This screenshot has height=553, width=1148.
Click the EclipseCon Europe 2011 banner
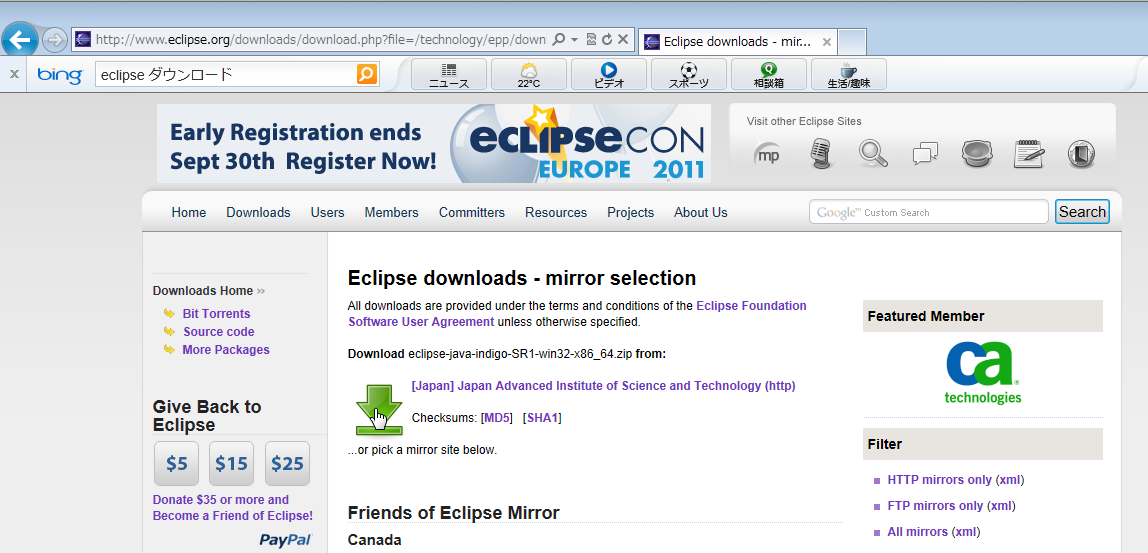[433, 144]
